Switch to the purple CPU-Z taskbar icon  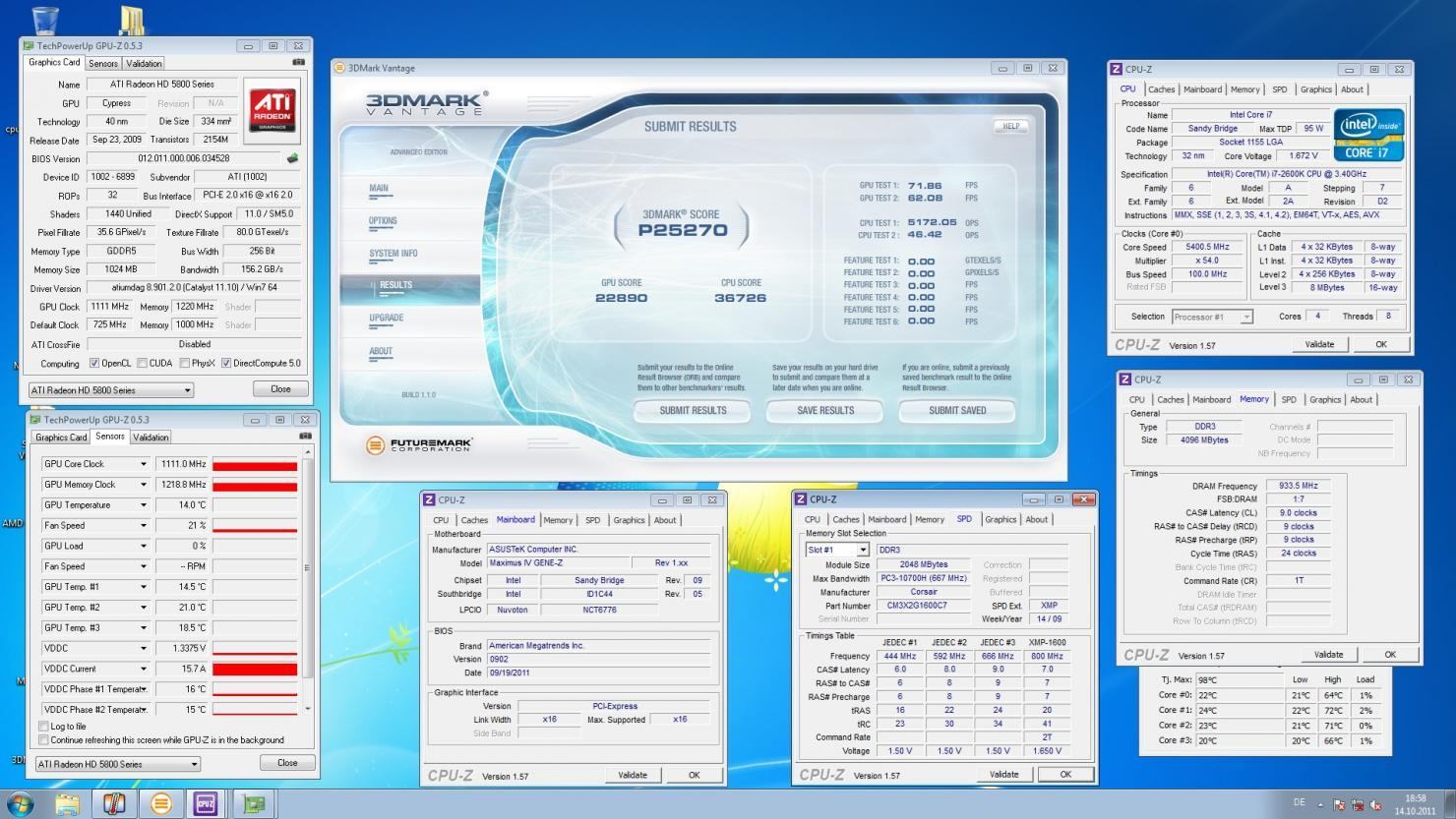click(206, 803)
